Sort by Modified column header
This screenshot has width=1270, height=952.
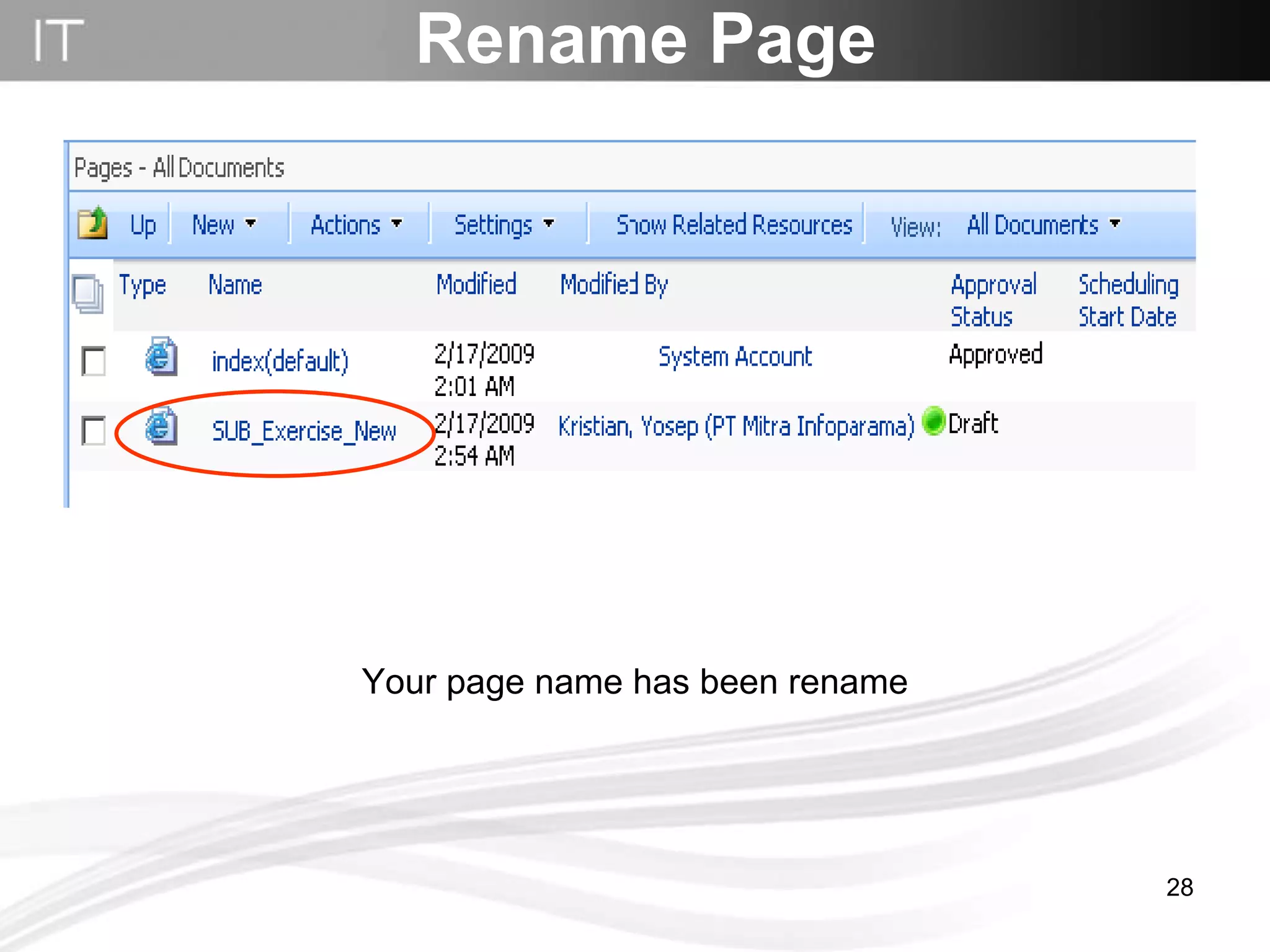coord(476,284)
